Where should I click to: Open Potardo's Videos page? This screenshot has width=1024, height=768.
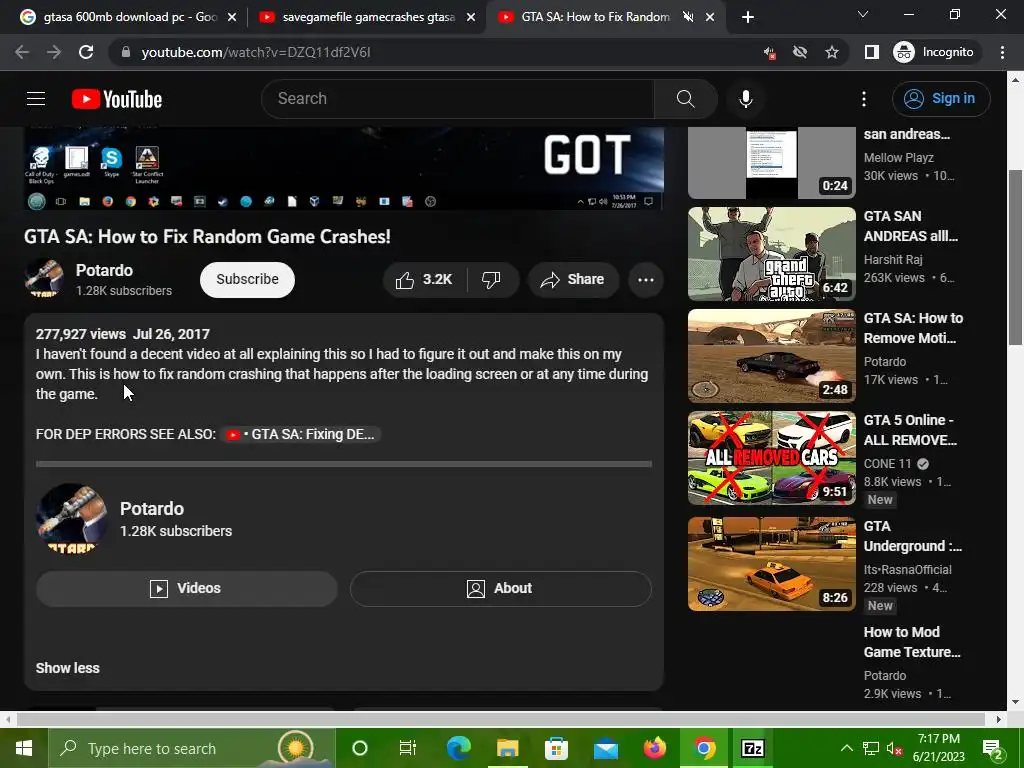pos(186,588)
